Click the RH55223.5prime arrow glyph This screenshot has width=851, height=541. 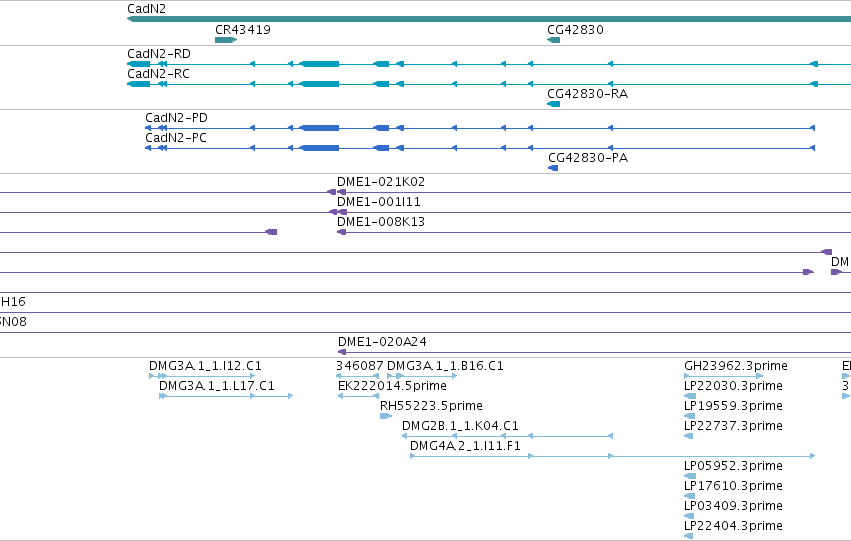pyautogui.click(x=386, y=416)
